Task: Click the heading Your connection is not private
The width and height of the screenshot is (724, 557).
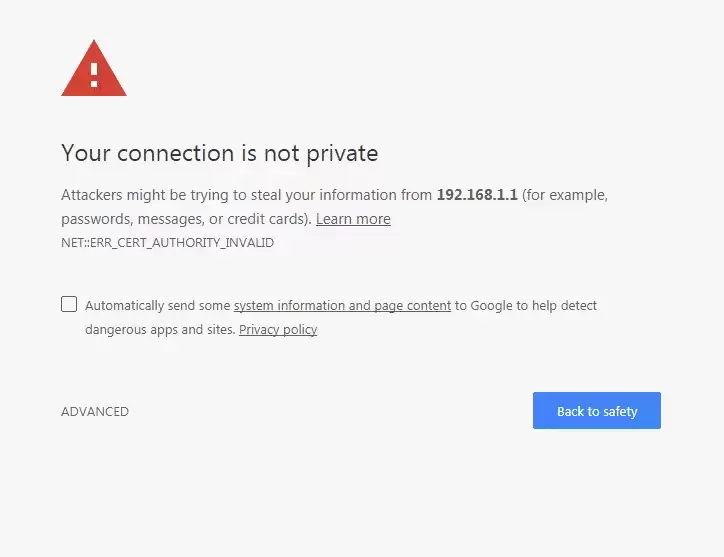Action: pos(219,153)
